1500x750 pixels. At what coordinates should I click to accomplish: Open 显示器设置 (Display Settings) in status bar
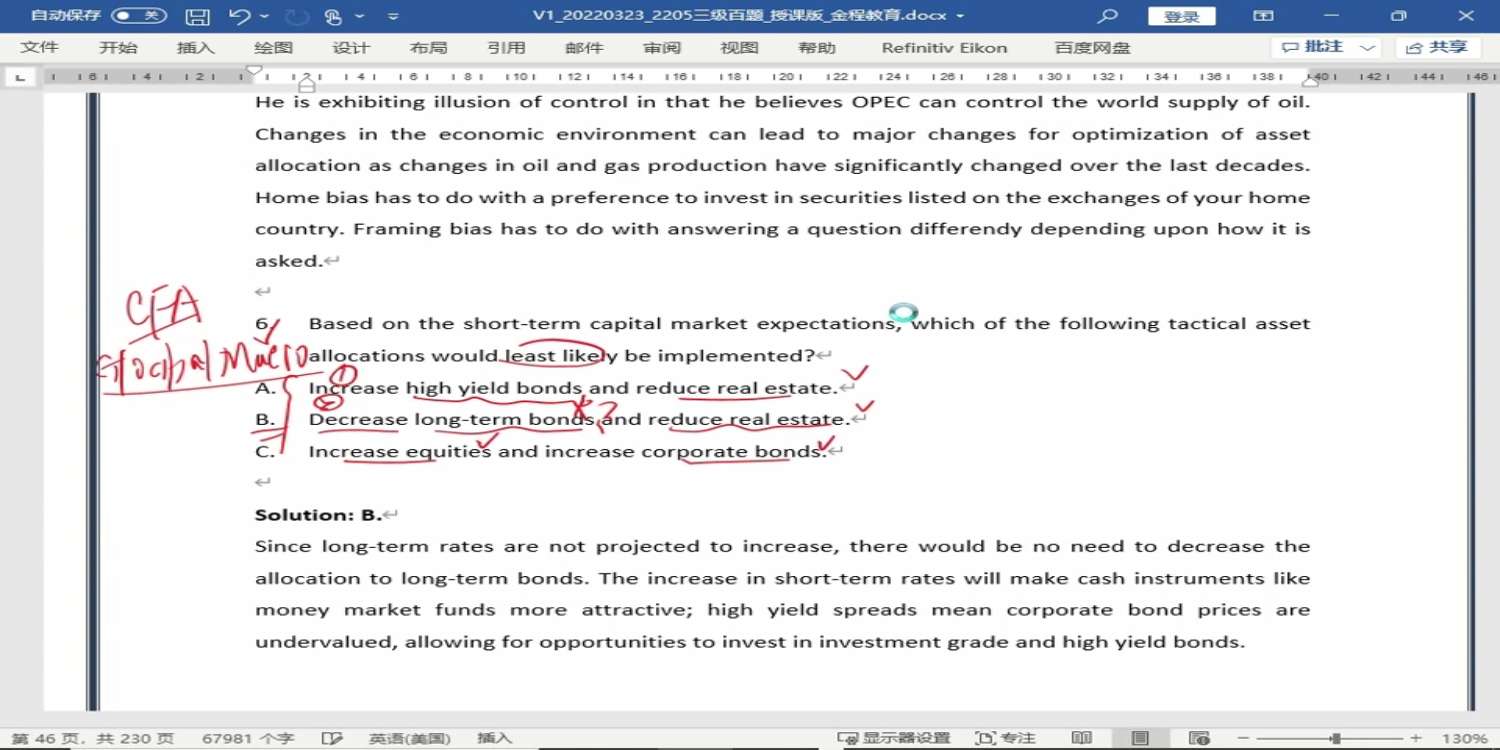[895, 739]
